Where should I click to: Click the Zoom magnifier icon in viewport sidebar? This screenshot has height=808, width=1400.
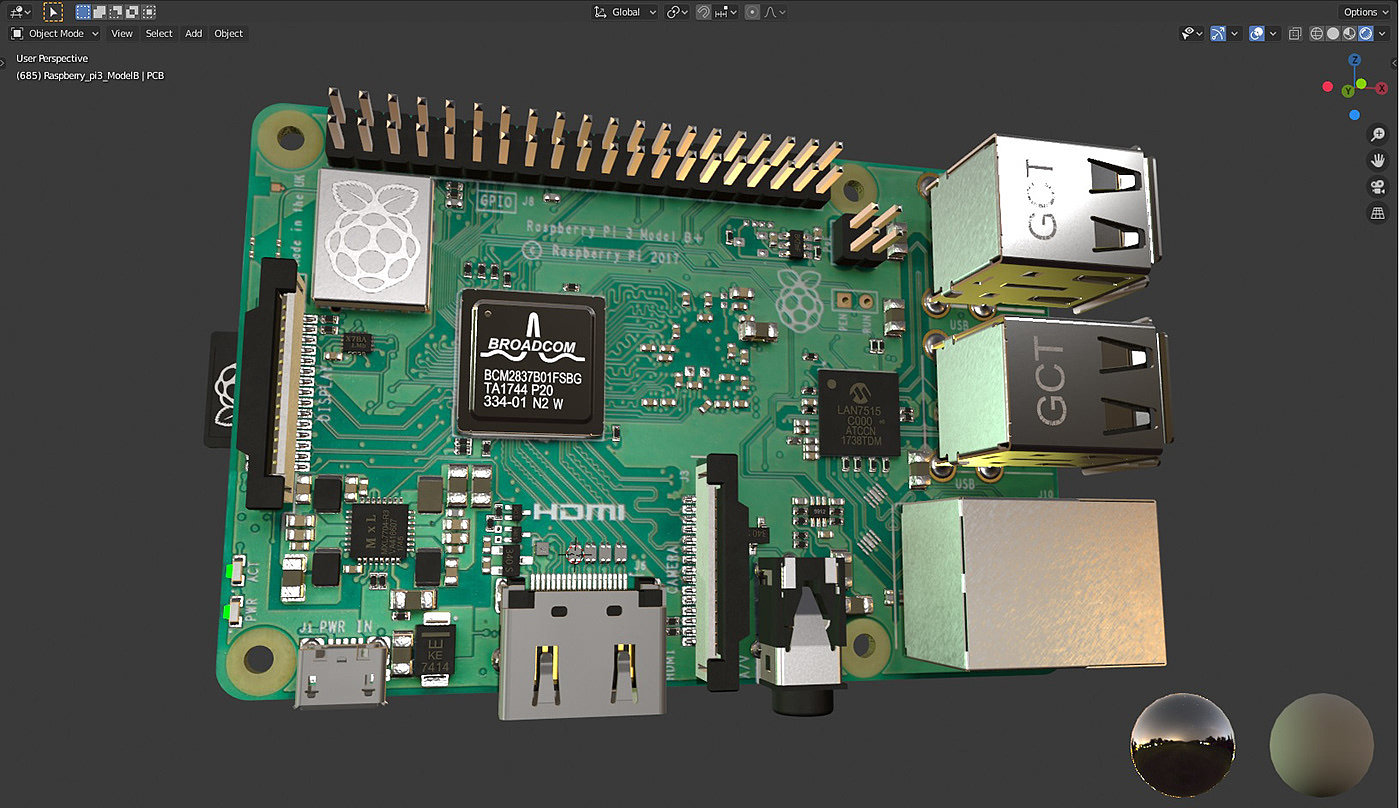pos(1378,133)
